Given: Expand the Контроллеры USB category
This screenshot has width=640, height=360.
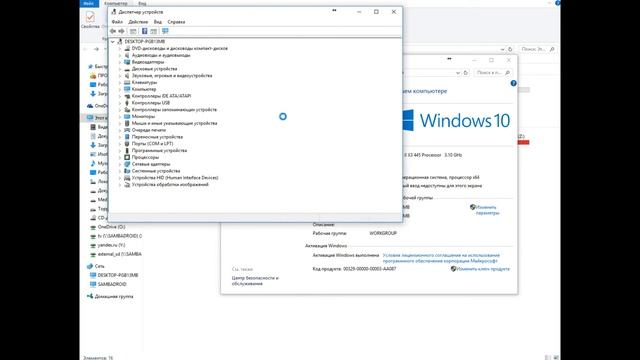Looking at the screenshot, I should coord(120,103).
